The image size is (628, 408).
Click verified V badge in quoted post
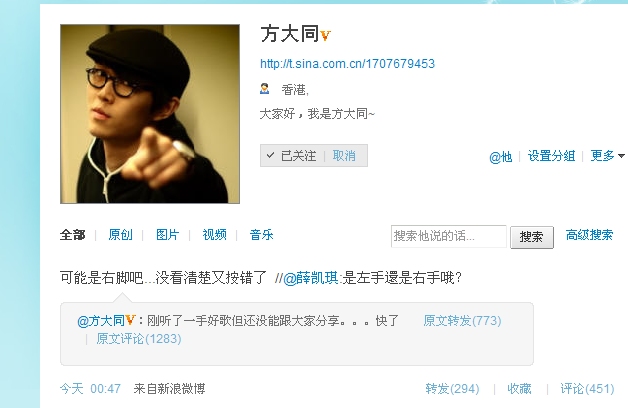(131, 320)
